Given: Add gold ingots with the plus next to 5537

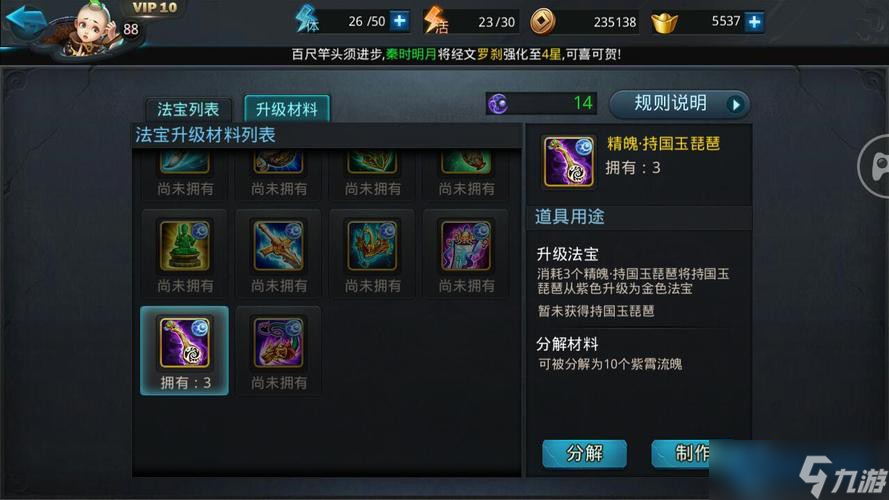Looking at the screenshot, I should 755,22.
